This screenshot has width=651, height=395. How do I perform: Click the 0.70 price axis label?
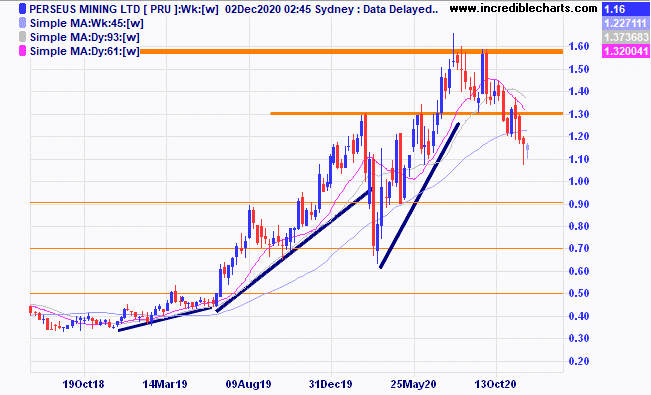pos(579,248)
